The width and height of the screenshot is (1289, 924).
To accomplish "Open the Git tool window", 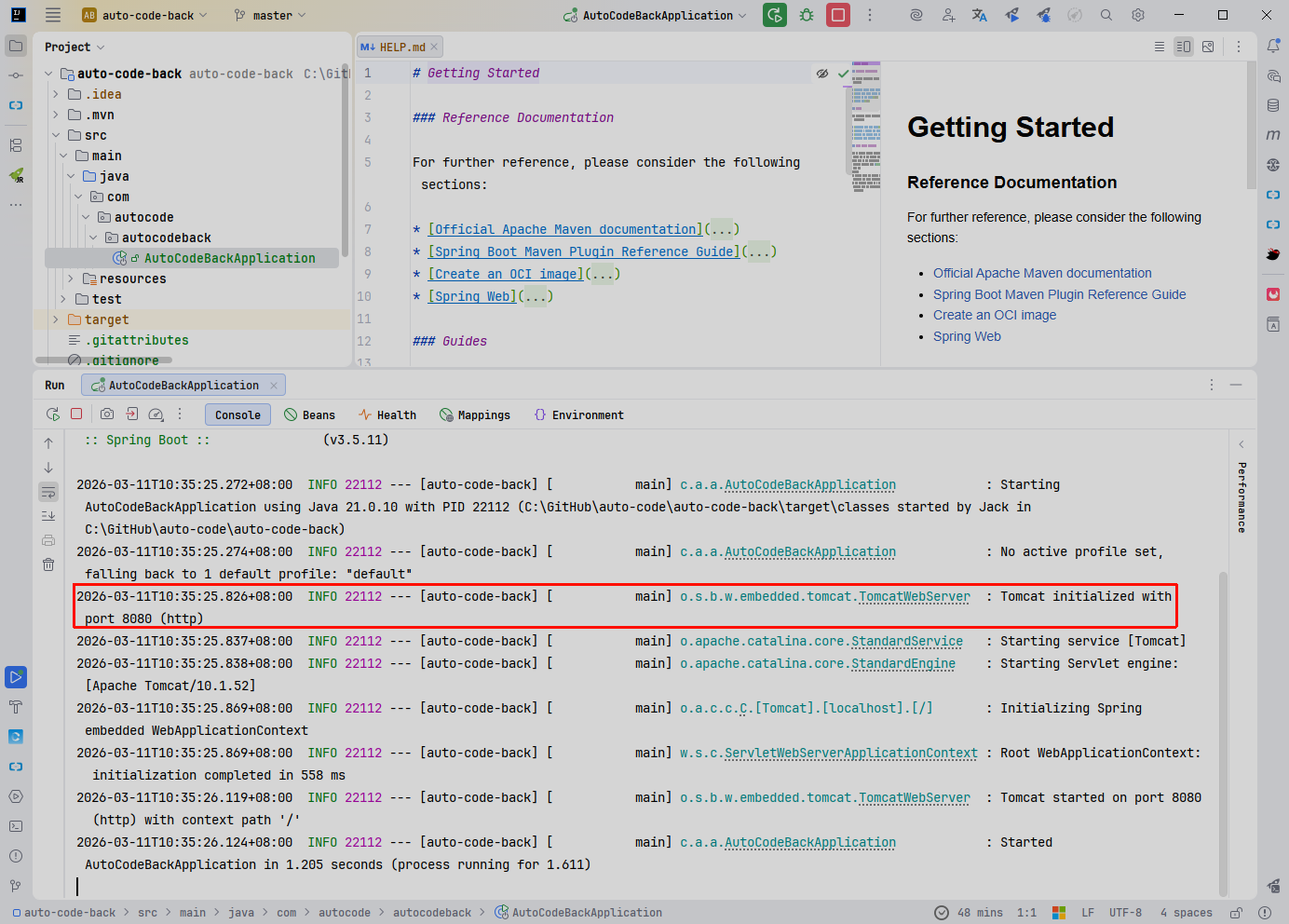I will (x=16, y=886).
